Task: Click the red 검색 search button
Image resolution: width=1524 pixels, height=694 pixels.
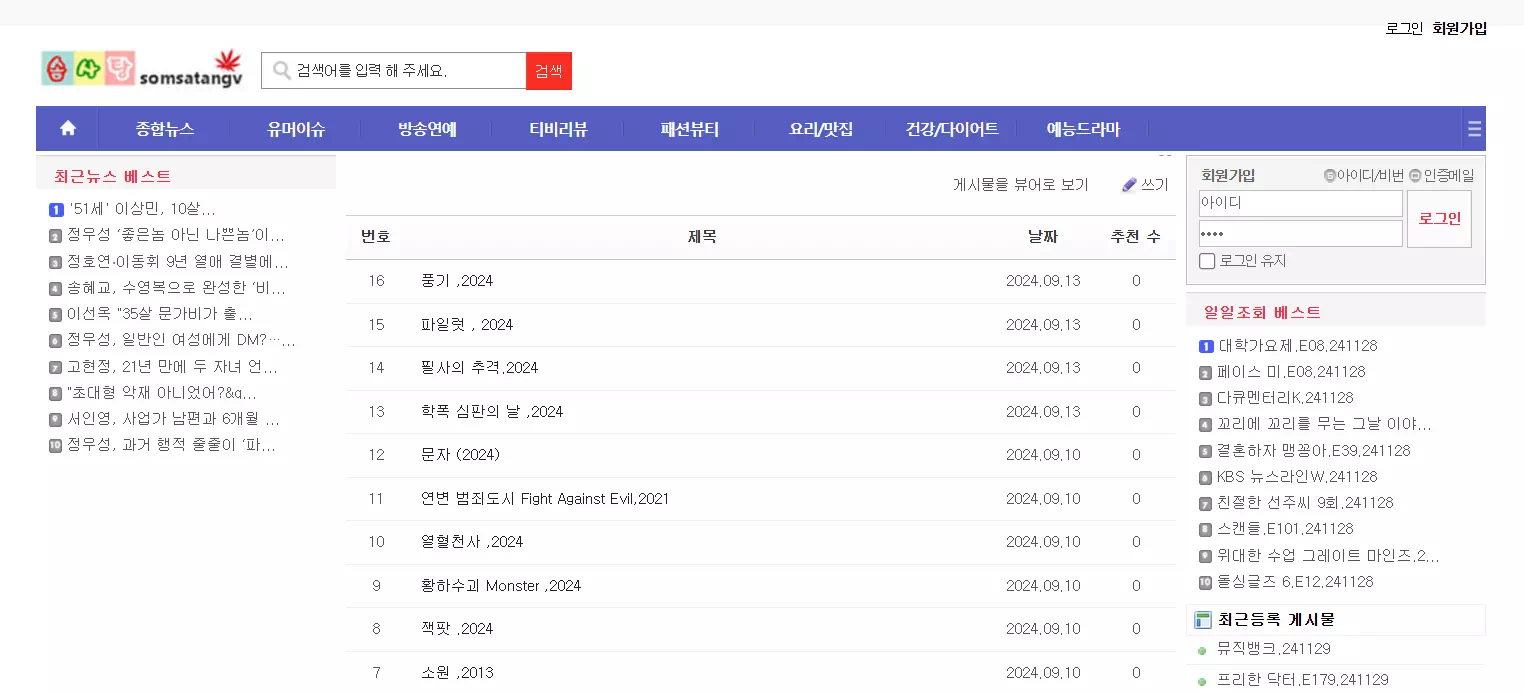Action: point(548,71)
